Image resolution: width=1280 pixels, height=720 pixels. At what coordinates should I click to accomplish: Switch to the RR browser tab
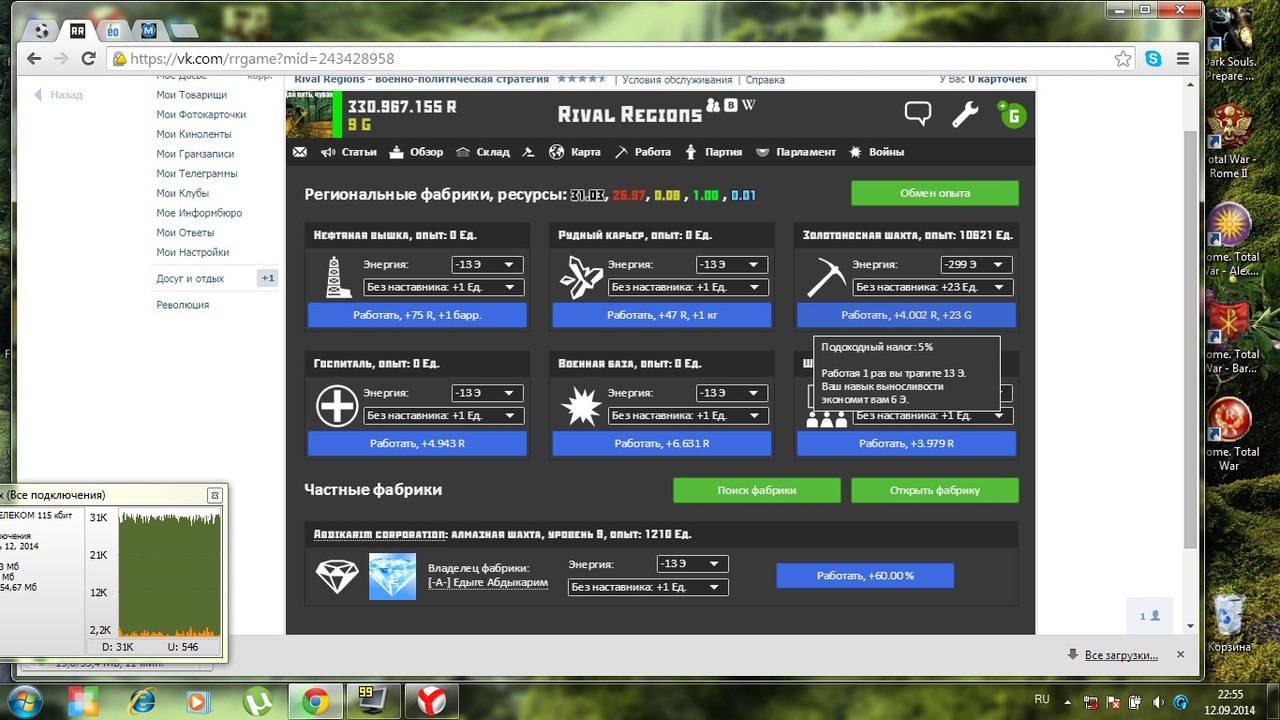click(x=78, y=30)
